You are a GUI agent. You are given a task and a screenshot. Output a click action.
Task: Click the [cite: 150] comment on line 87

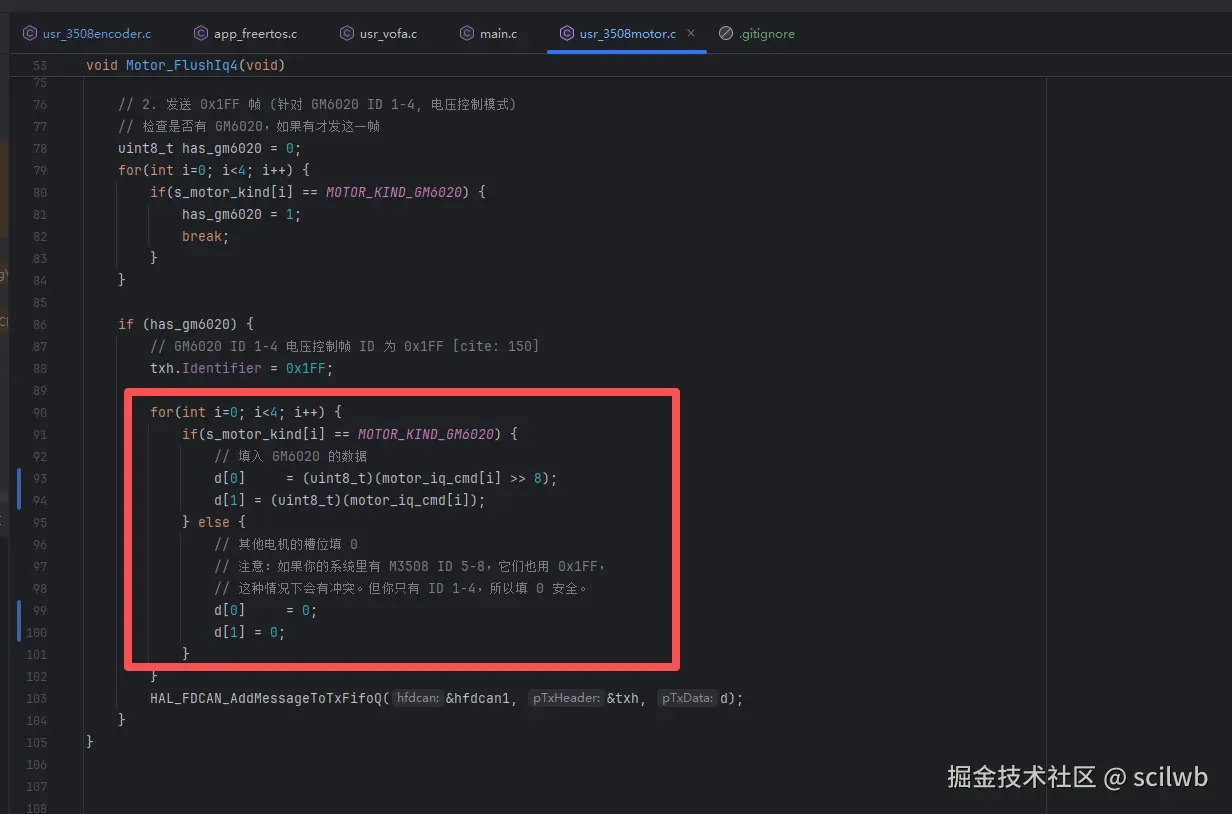tap(344, 346)
